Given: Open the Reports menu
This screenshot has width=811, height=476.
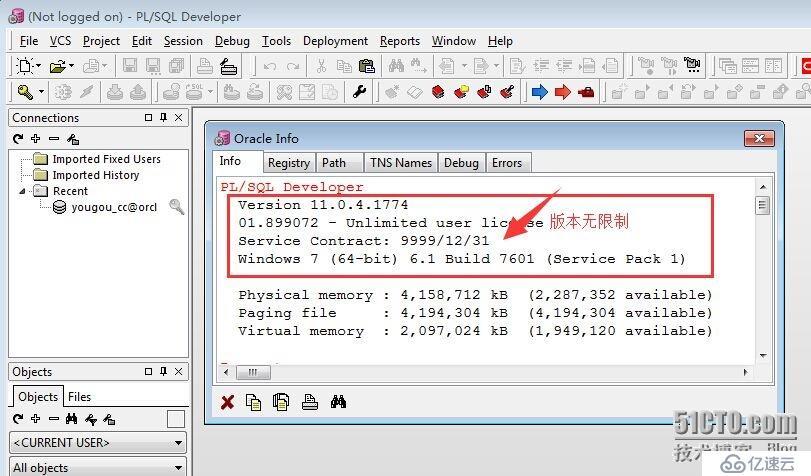Looking at the screenshot, I should click(400, 41).
